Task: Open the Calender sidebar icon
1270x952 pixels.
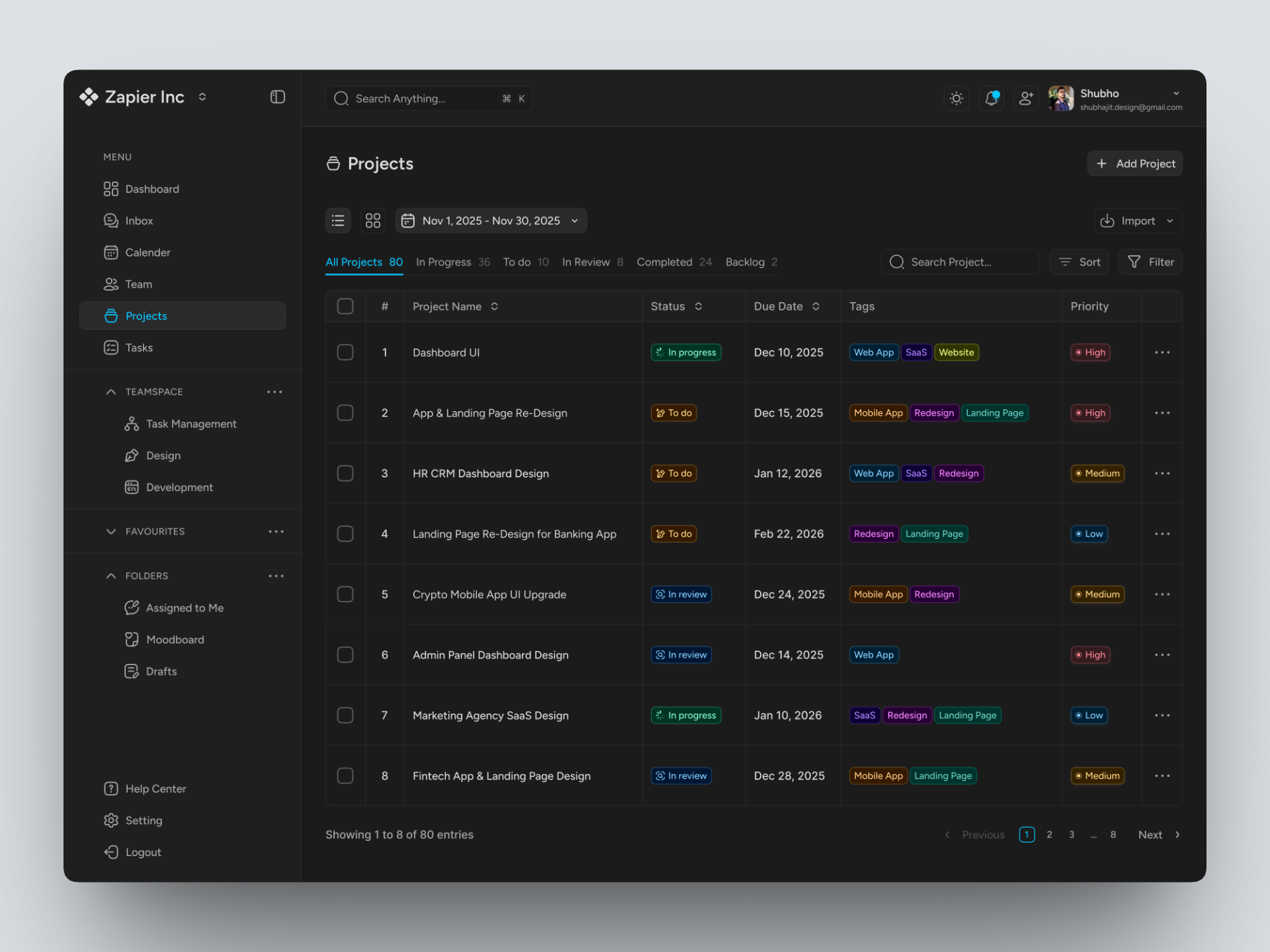Action: [x=110, y=252]
